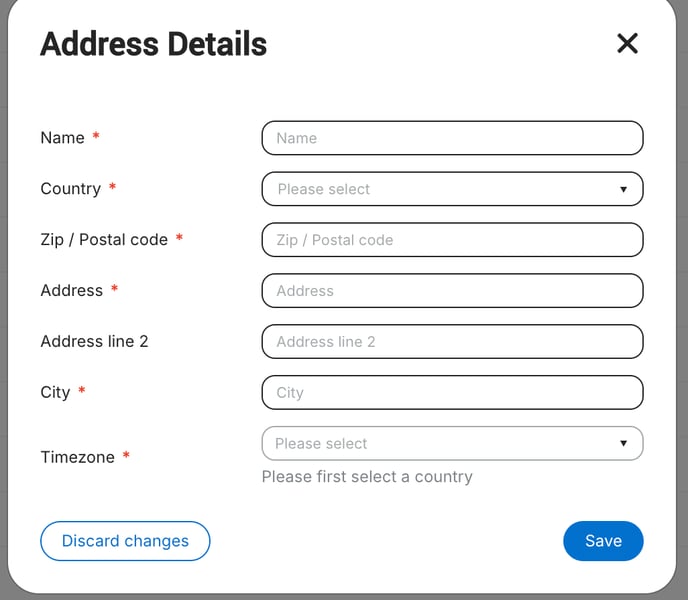Click the Timezone dropdown arrow icon

tap(623, 443)
